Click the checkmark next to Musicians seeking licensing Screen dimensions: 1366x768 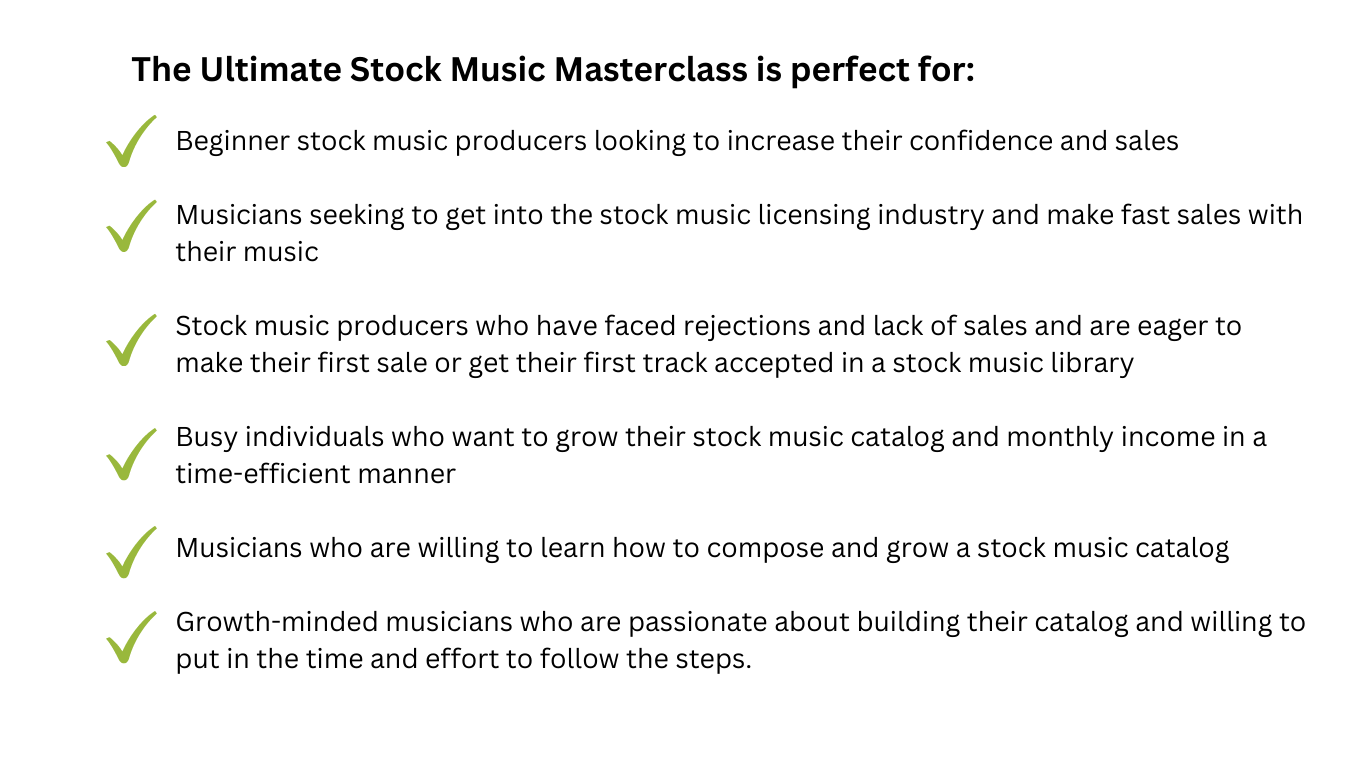point(131,225)
